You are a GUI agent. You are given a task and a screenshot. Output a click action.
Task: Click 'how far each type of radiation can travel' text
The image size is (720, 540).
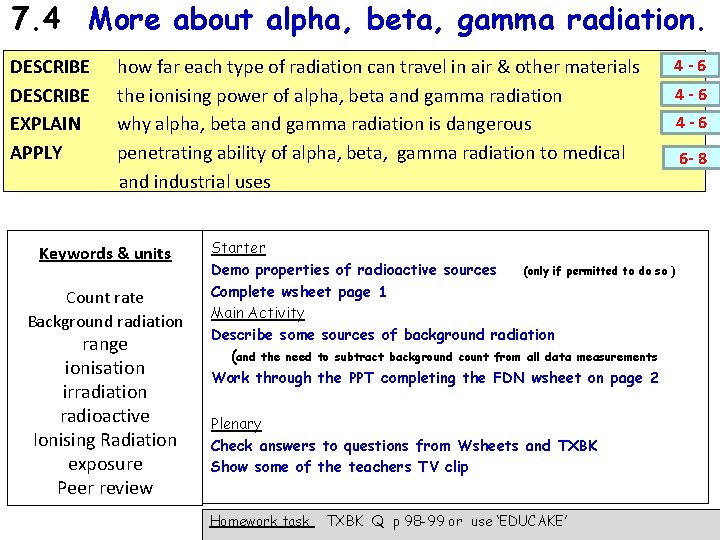point(378,67)
